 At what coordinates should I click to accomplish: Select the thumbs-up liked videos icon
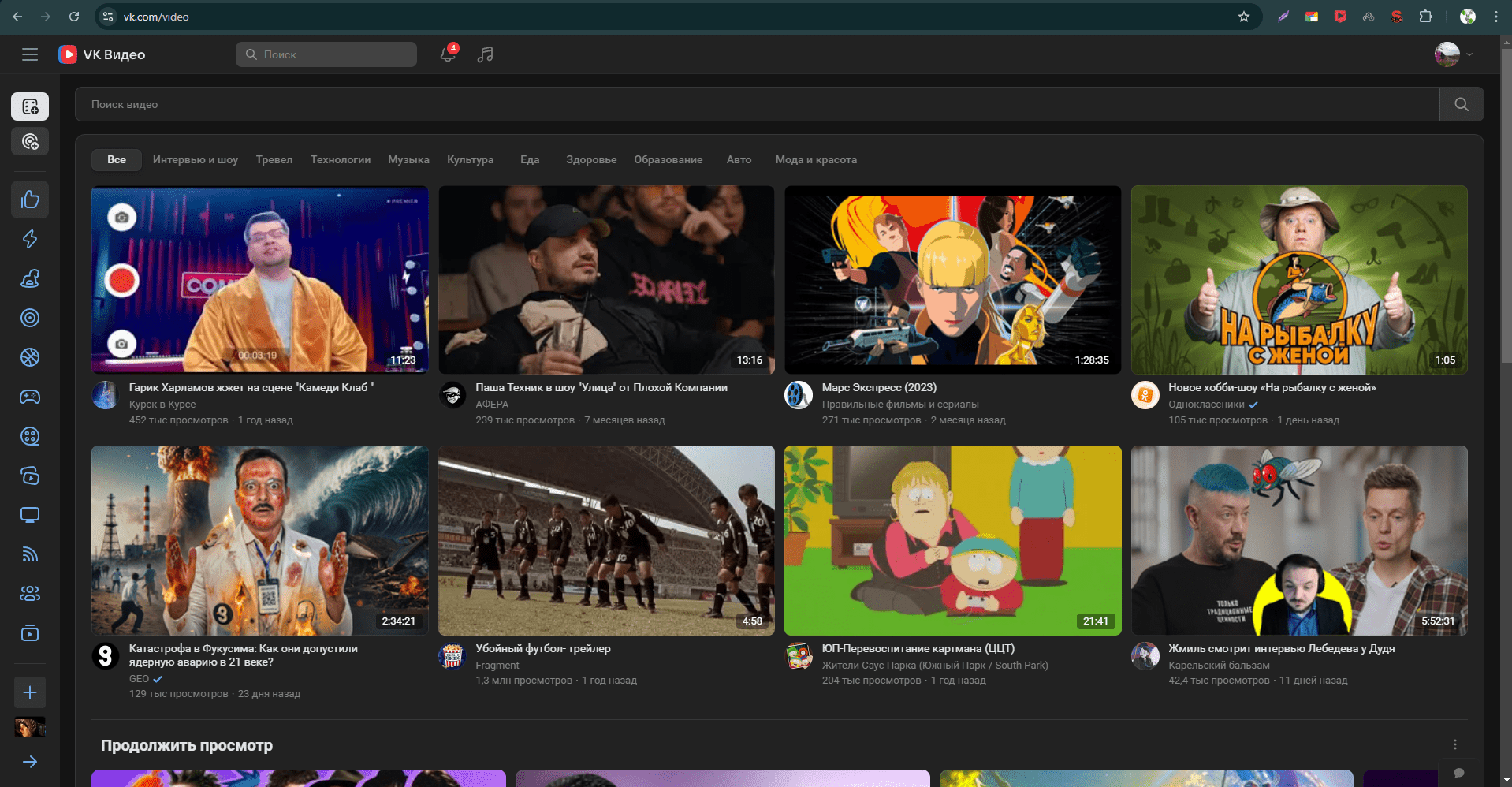[30, 199]
